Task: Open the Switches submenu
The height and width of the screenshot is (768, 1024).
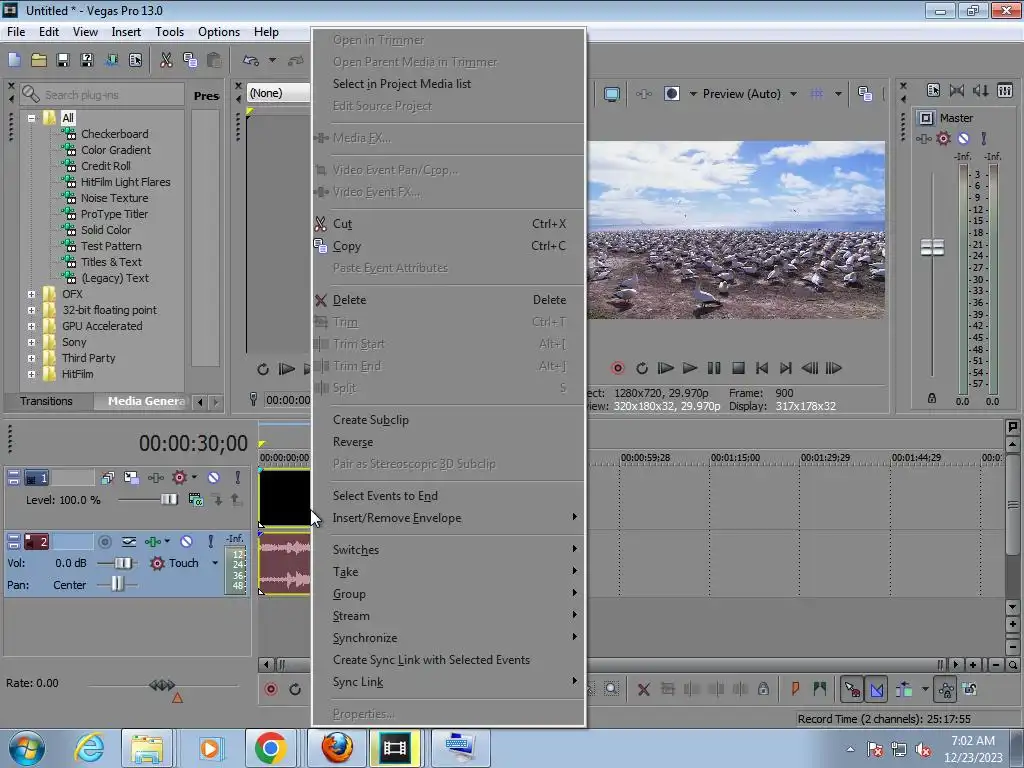Action: point(449,550)
